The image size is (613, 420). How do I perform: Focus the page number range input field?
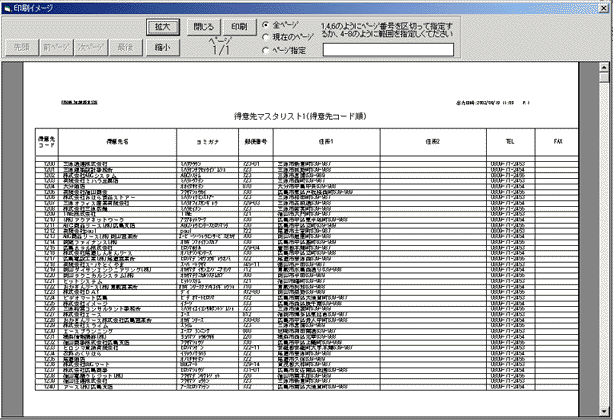point(388,50)
